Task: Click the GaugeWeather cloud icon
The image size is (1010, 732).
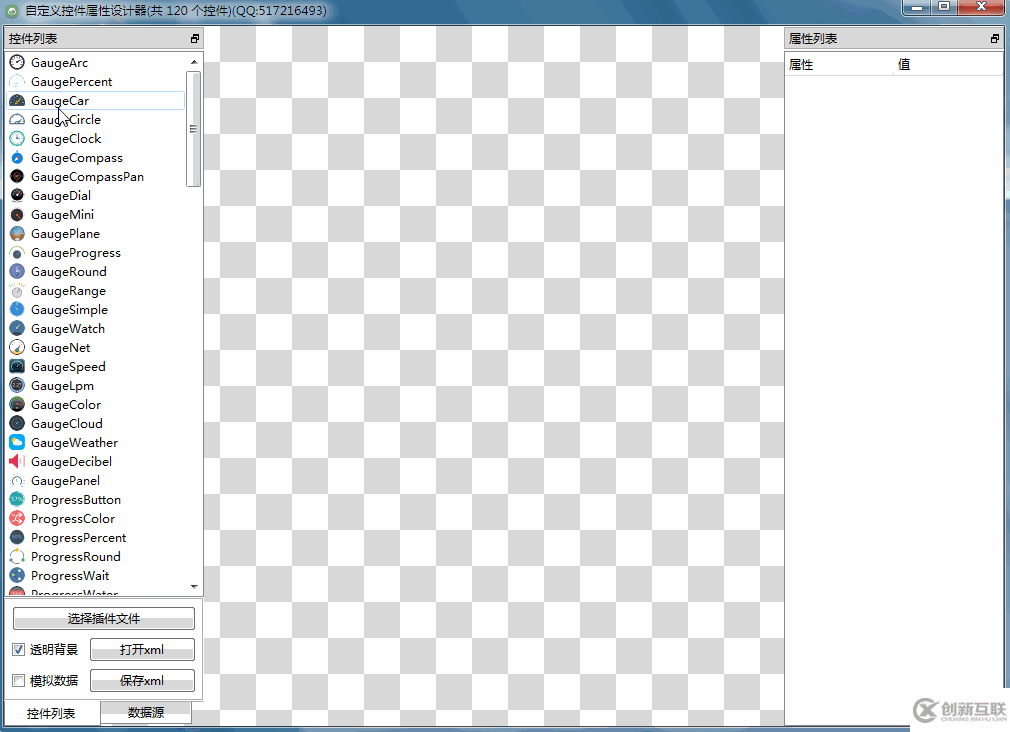Action: 17,443
